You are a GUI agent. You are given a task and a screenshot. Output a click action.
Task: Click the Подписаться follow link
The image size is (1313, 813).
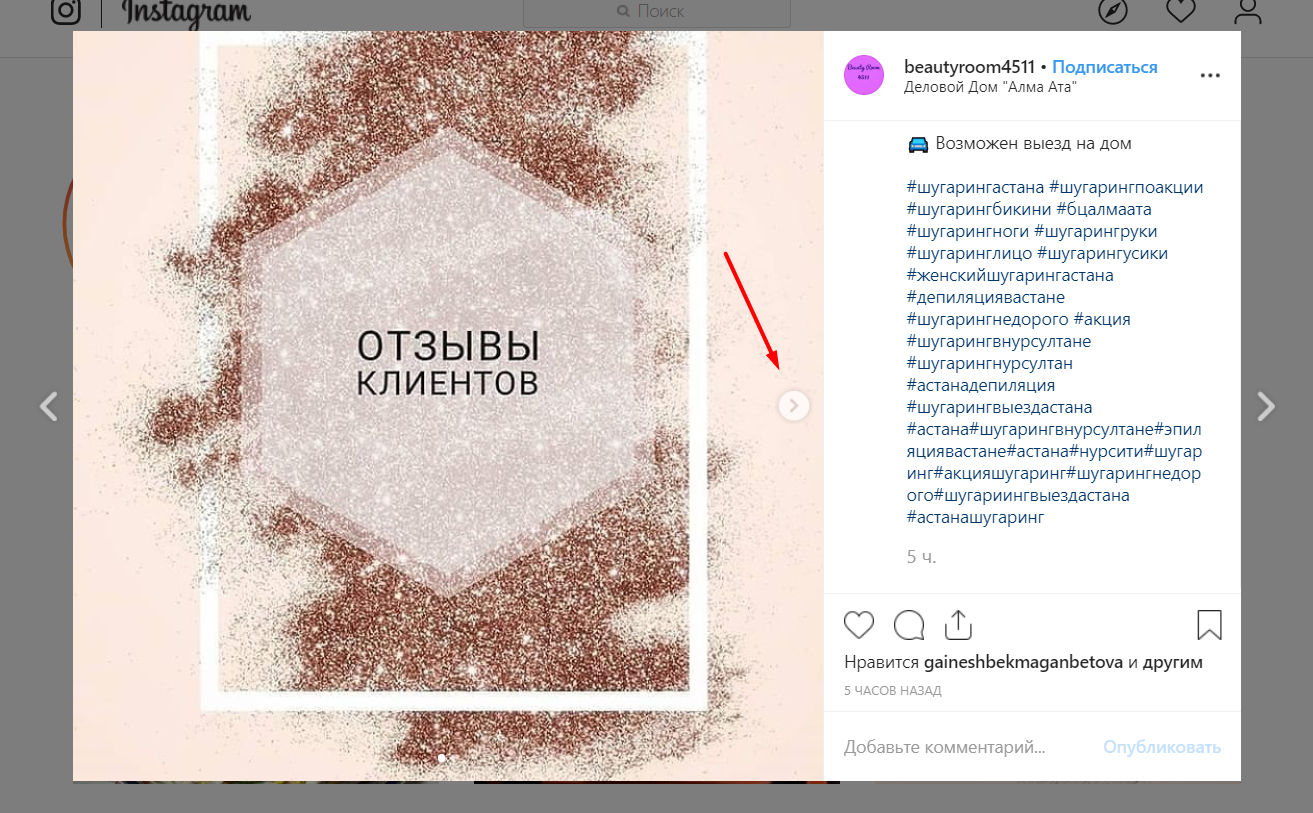click(x=1105, y=67)
